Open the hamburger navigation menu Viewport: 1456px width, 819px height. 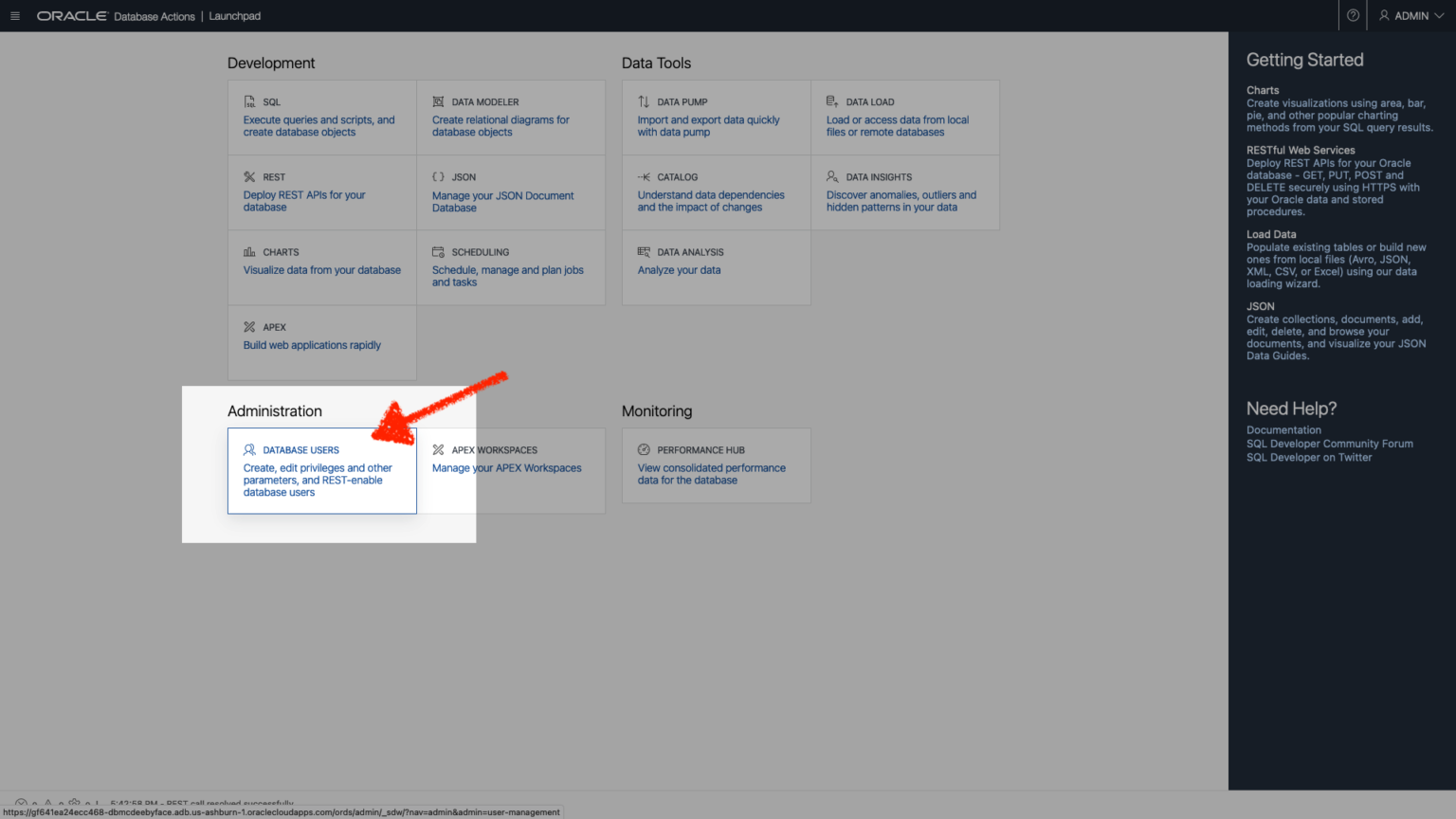[14, 15]
